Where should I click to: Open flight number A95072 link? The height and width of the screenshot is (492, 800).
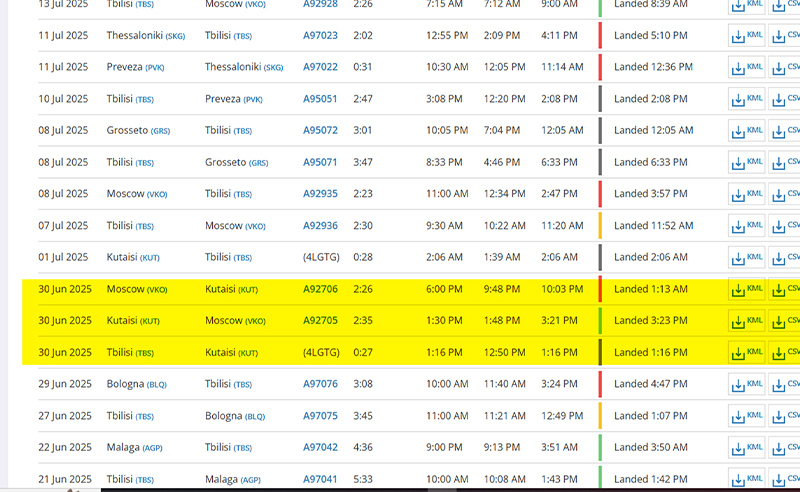coord(320,131)
